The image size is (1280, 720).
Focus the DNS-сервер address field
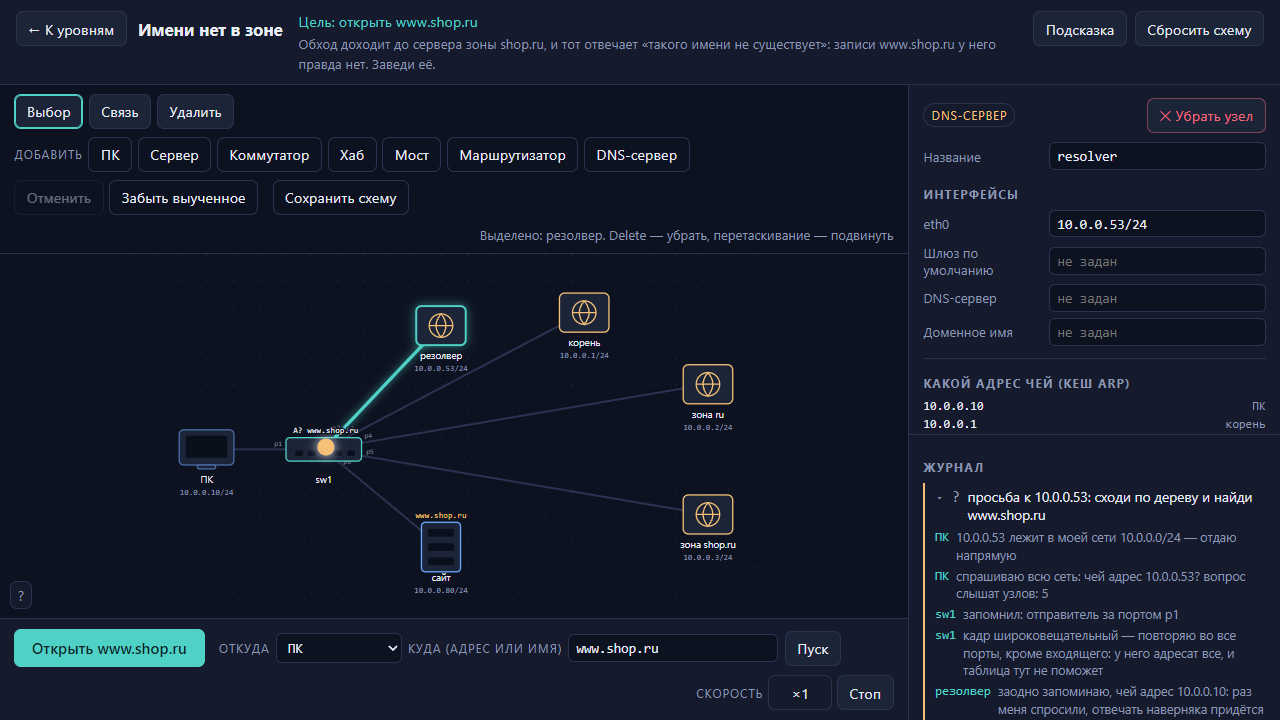pyautogui.click(x=1157, y=299)
